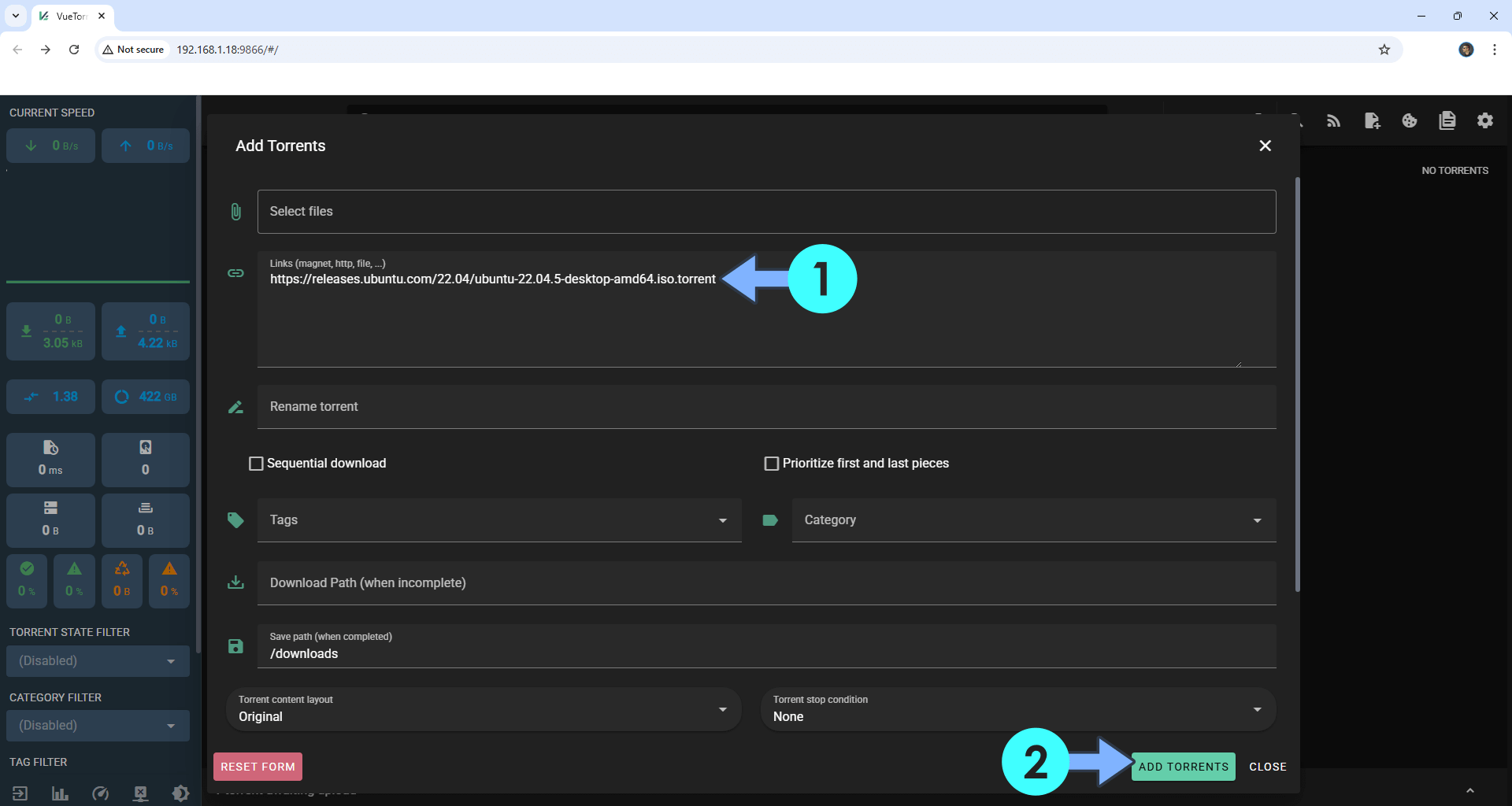Screen dimensions: 1512x806
Task: Click the upload speed 0 B/s card
Action: 146,146
